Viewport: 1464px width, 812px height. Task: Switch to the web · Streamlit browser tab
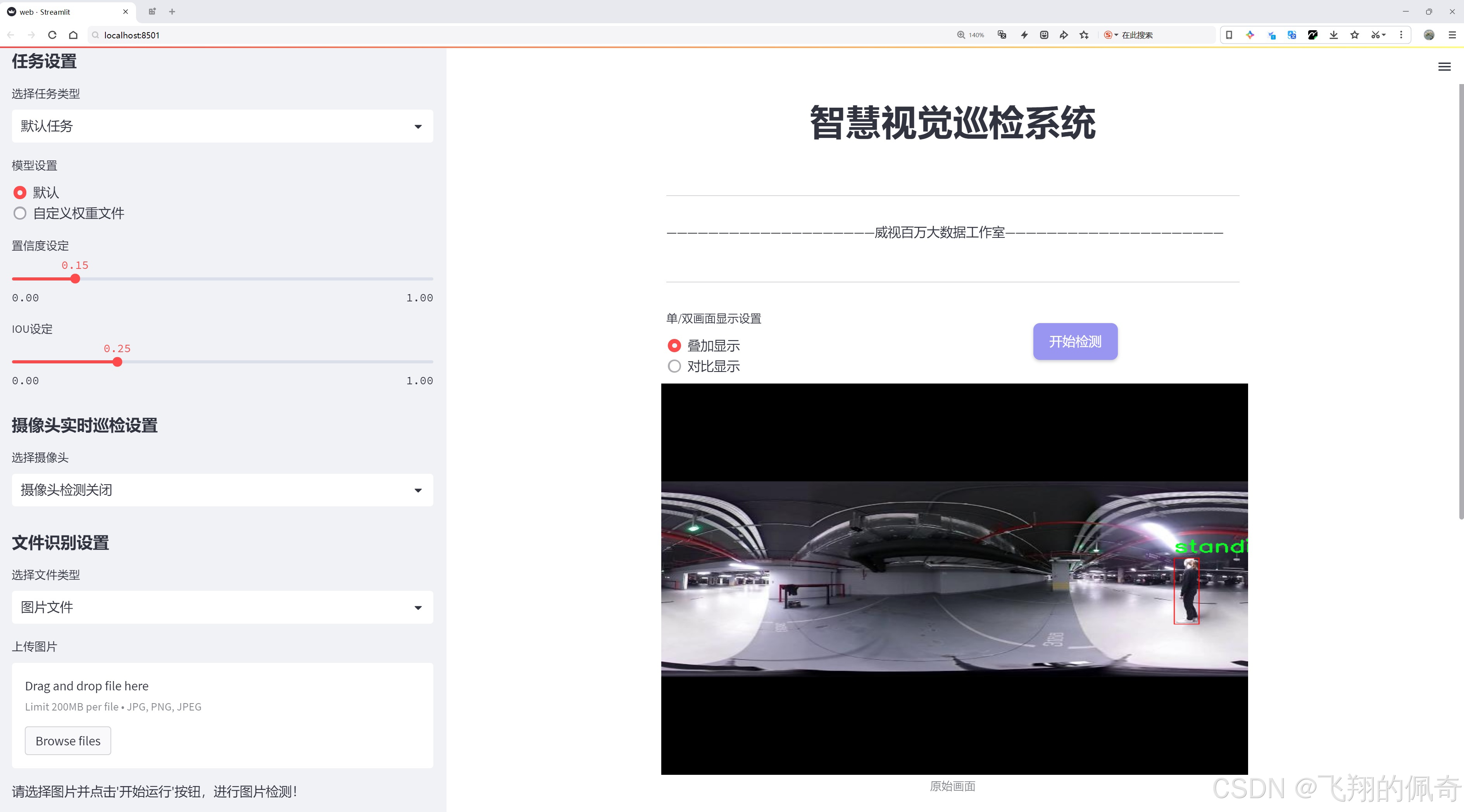[x=62, y=11]
